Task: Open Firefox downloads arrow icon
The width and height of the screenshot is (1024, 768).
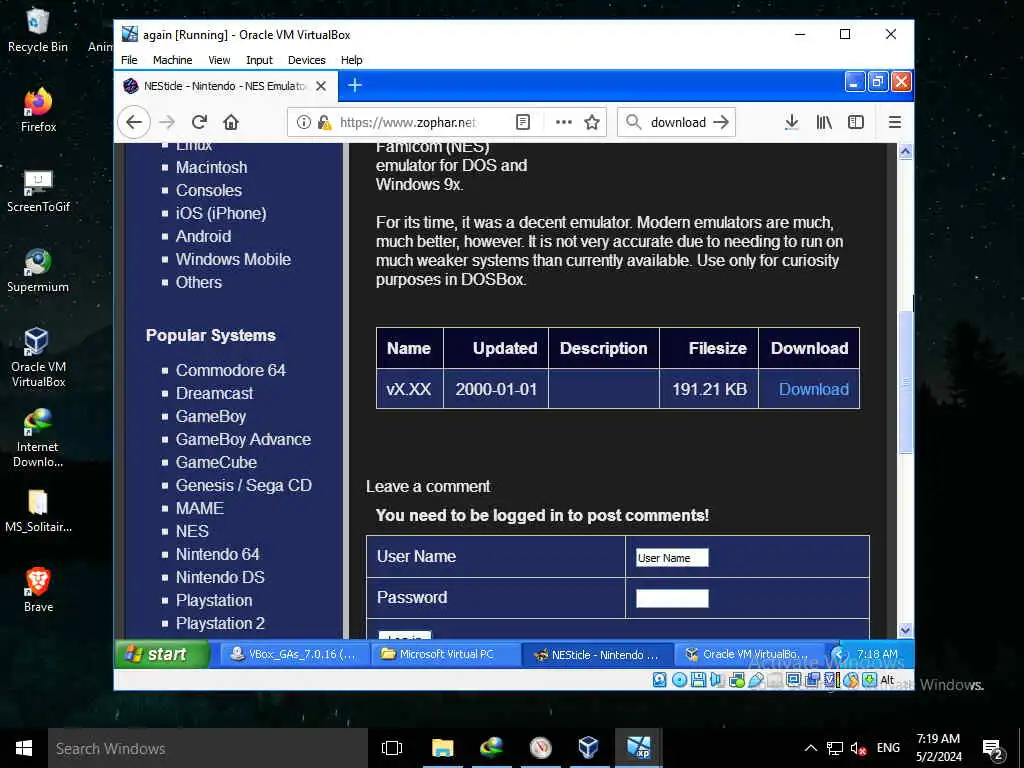Action: pos(792,122)
